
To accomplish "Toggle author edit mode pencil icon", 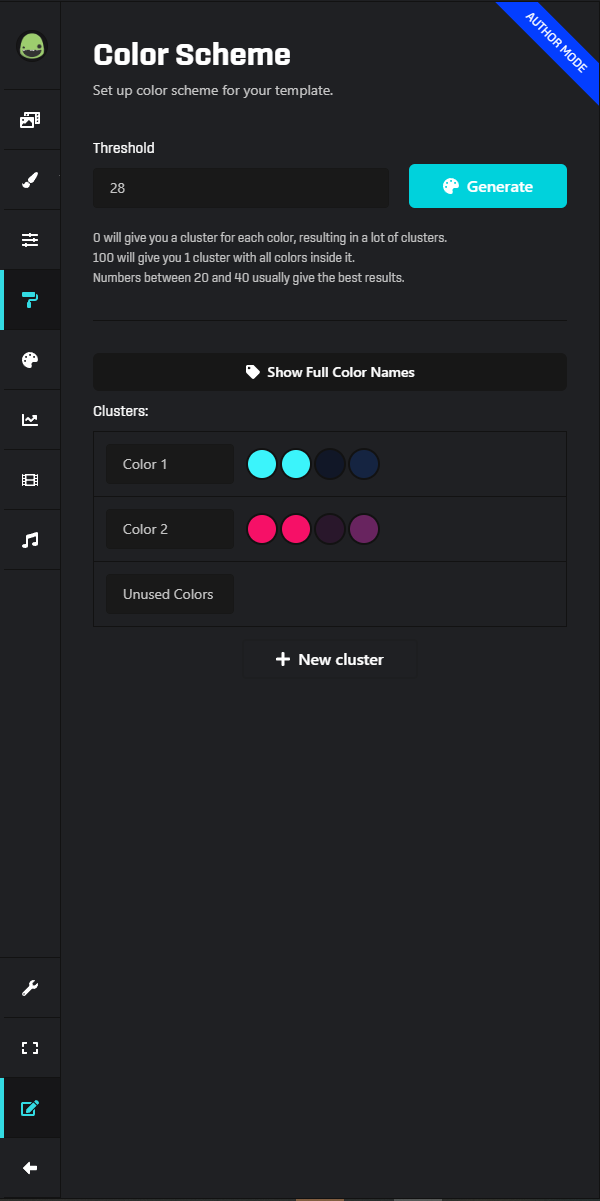I will [30, 1108].
